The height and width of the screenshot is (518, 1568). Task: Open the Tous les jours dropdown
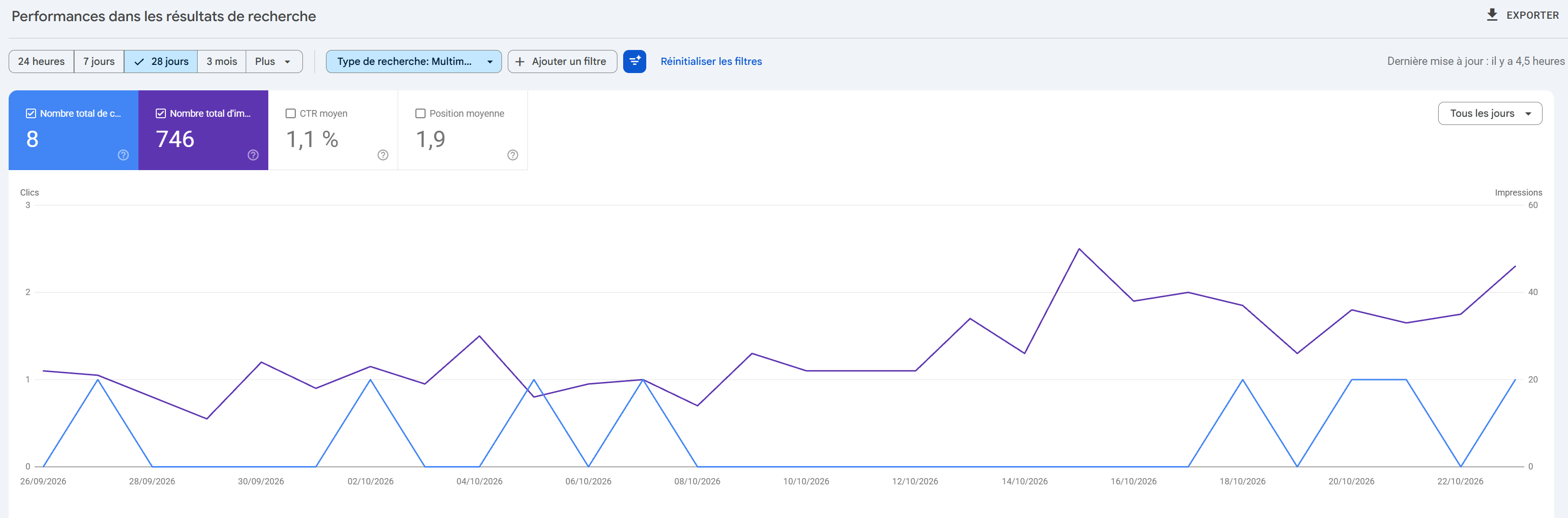pos(1490,114)
